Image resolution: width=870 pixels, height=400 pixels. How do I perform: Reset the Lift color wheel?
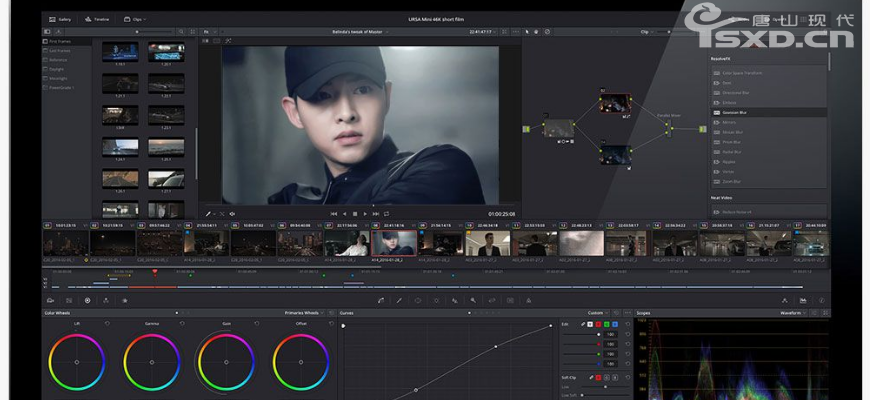coord(107,324)
